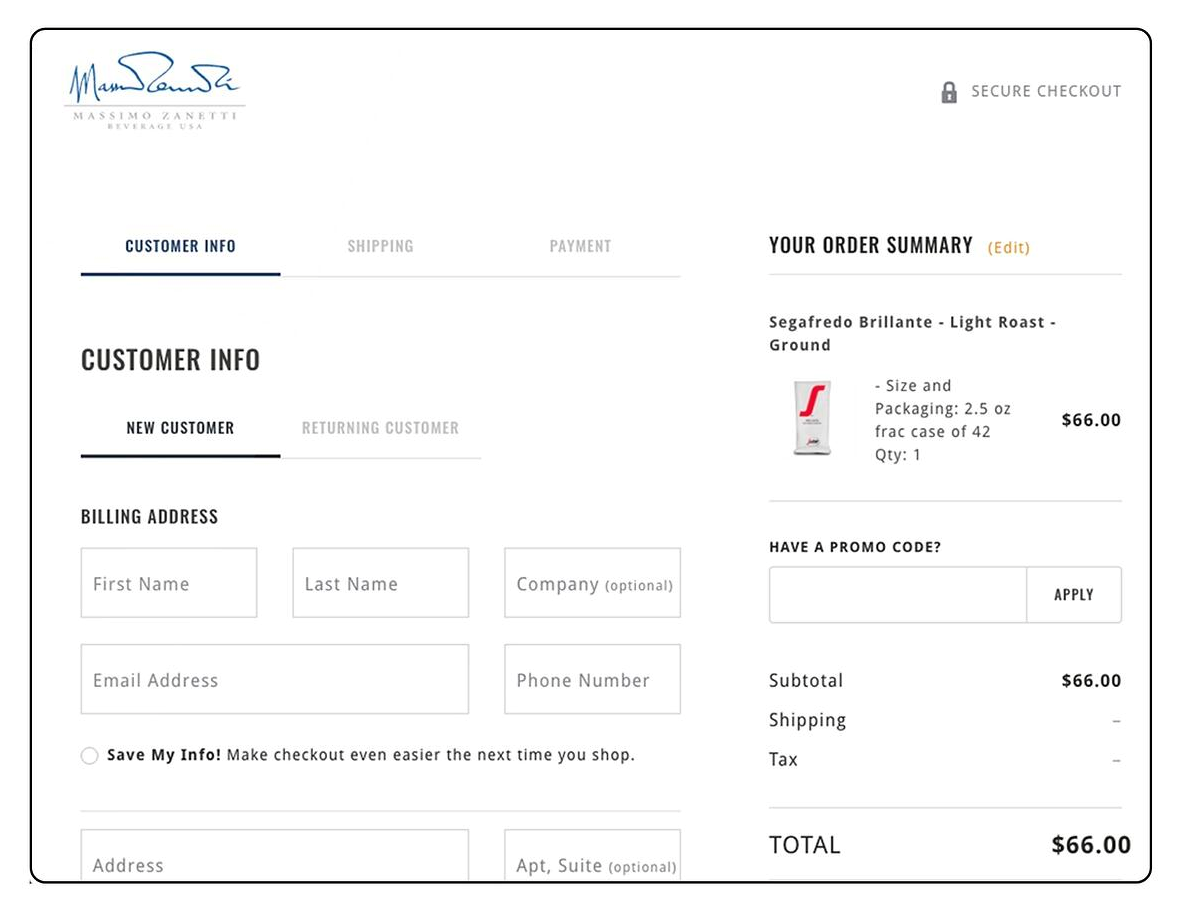Click the Segafredo coffee bag thumbnail
1180x915 pixels.
tap(812, 418)
